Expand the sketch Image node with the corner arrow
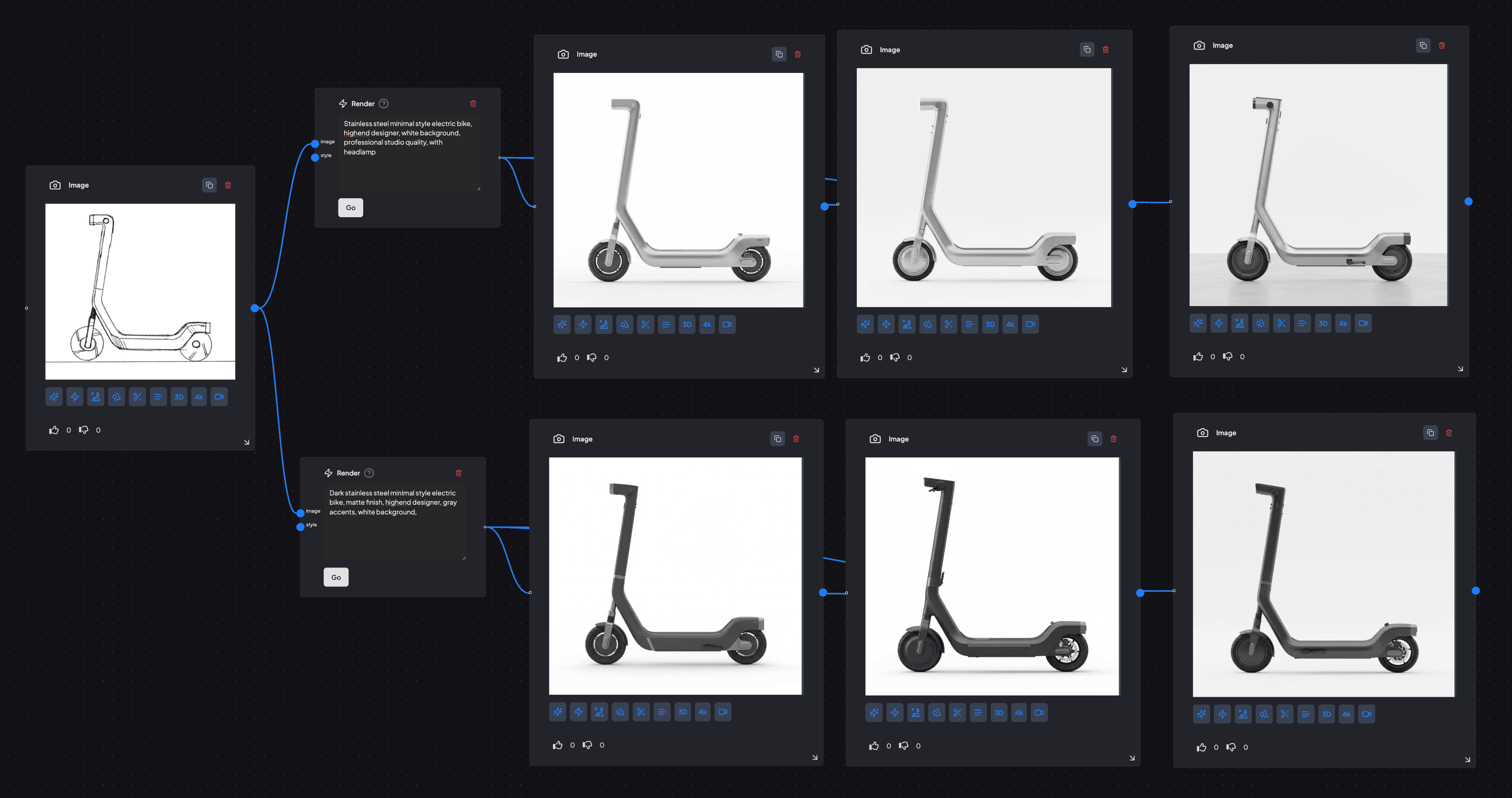This screenshot has height=798, width=1512. coord(247,442)
